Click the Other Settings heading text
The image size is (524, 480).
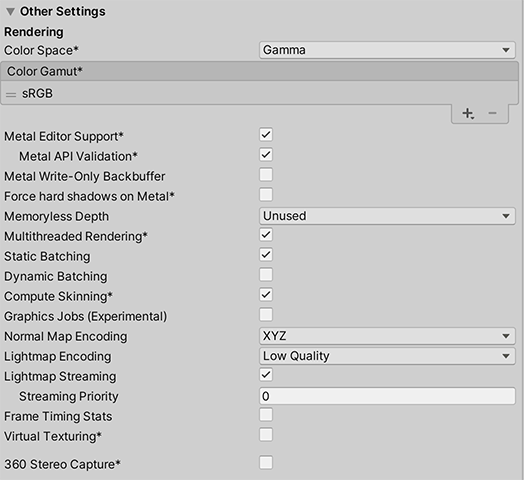[62, 12]
